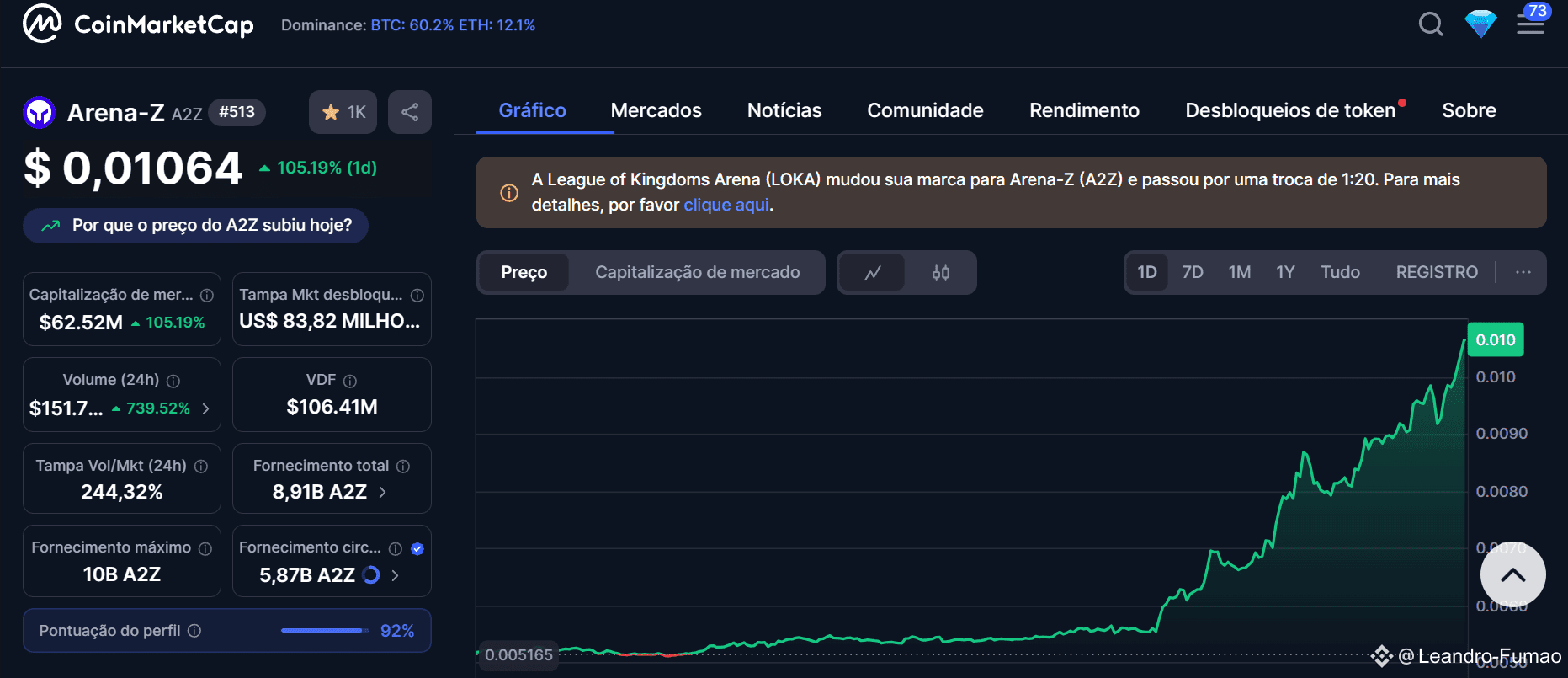
Task: Click the 92% profile score value
Action: point(397,631)
